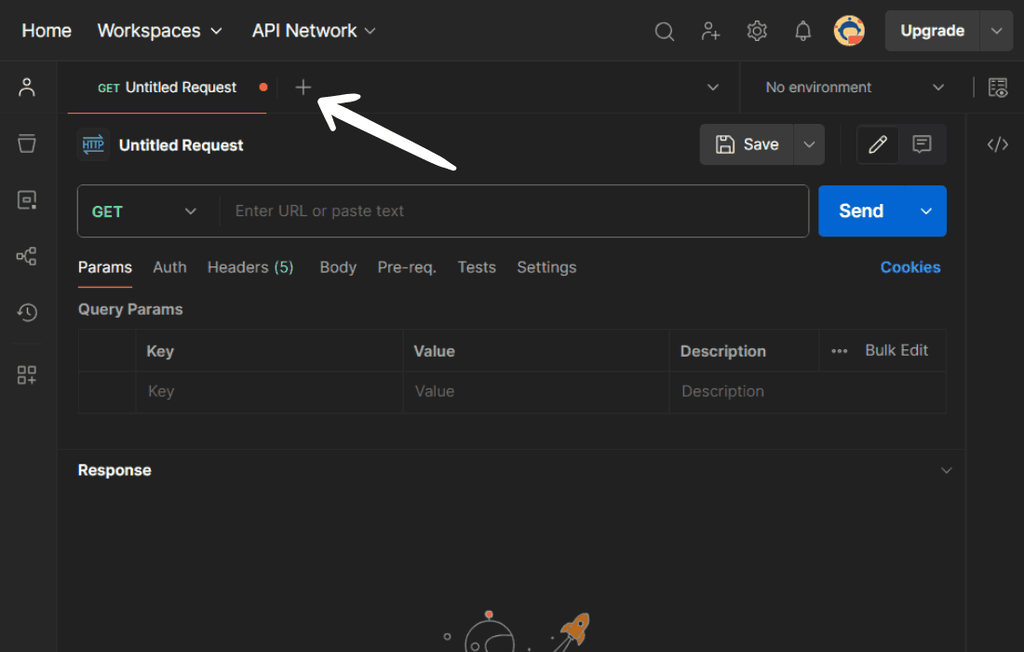Open the Cookies link
This screenshot has height=652, width=1024.
(x=910, y=267)
